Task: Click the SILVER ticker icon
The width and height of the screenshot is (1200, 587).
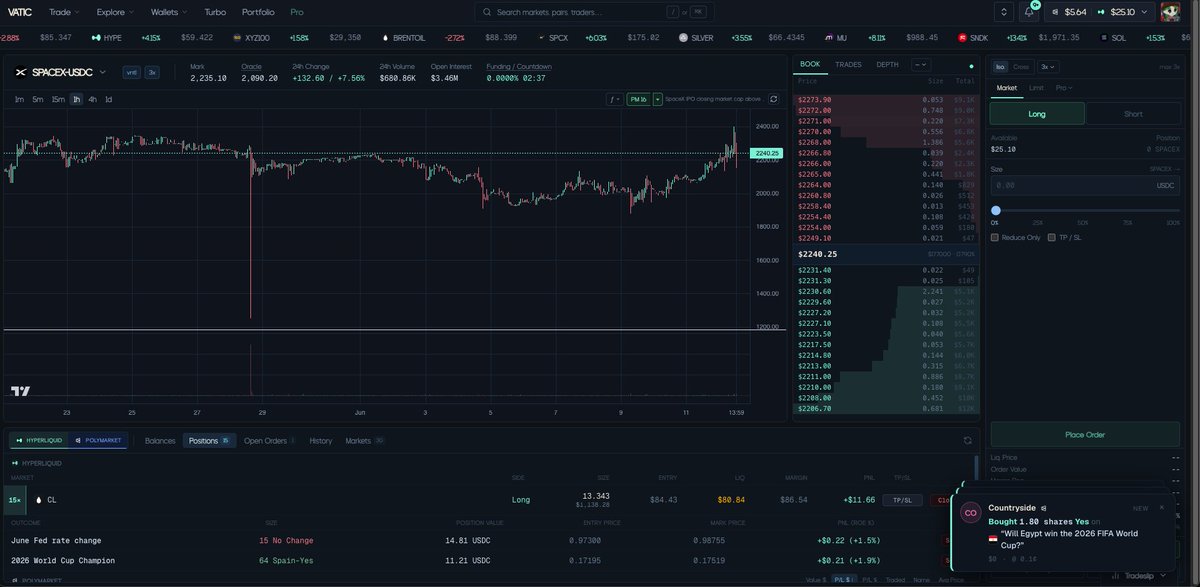Action: 683,37
